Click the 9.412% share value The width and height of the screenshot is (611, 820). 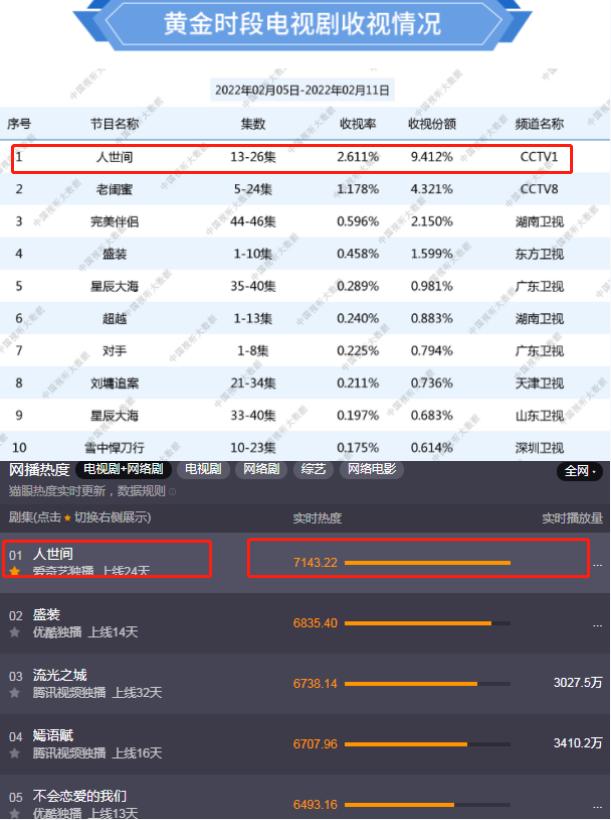[432, 157]
